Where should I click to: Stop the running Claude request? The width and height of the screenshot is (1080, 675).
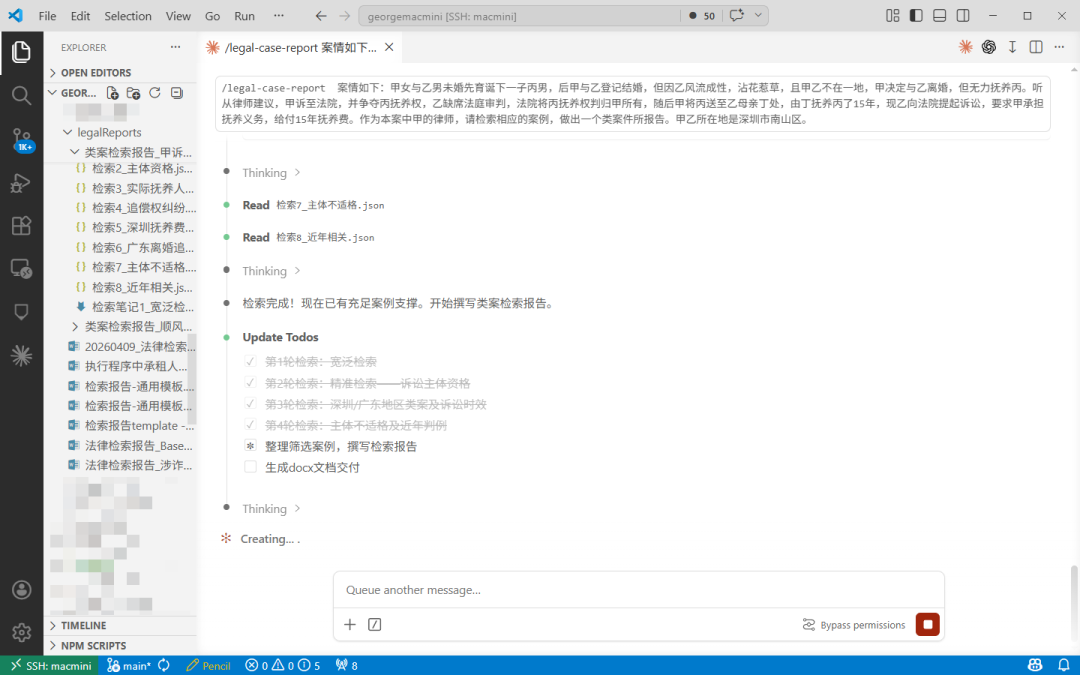(x=928, y=625)
